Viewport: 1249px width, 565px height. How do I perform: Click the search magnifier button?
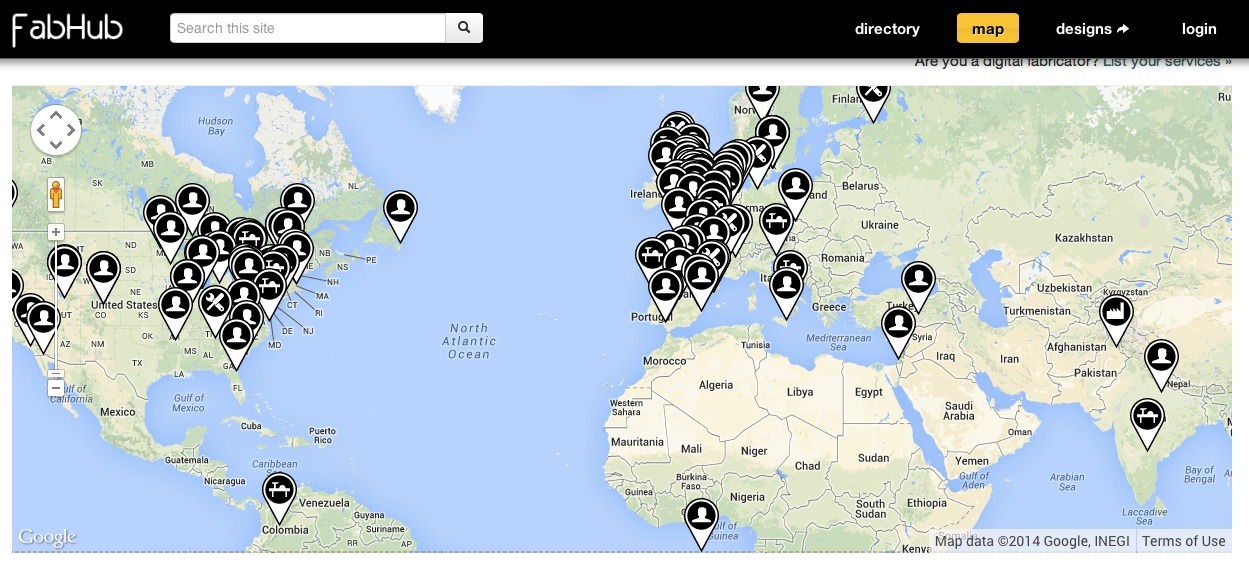[x=464, y=28]
